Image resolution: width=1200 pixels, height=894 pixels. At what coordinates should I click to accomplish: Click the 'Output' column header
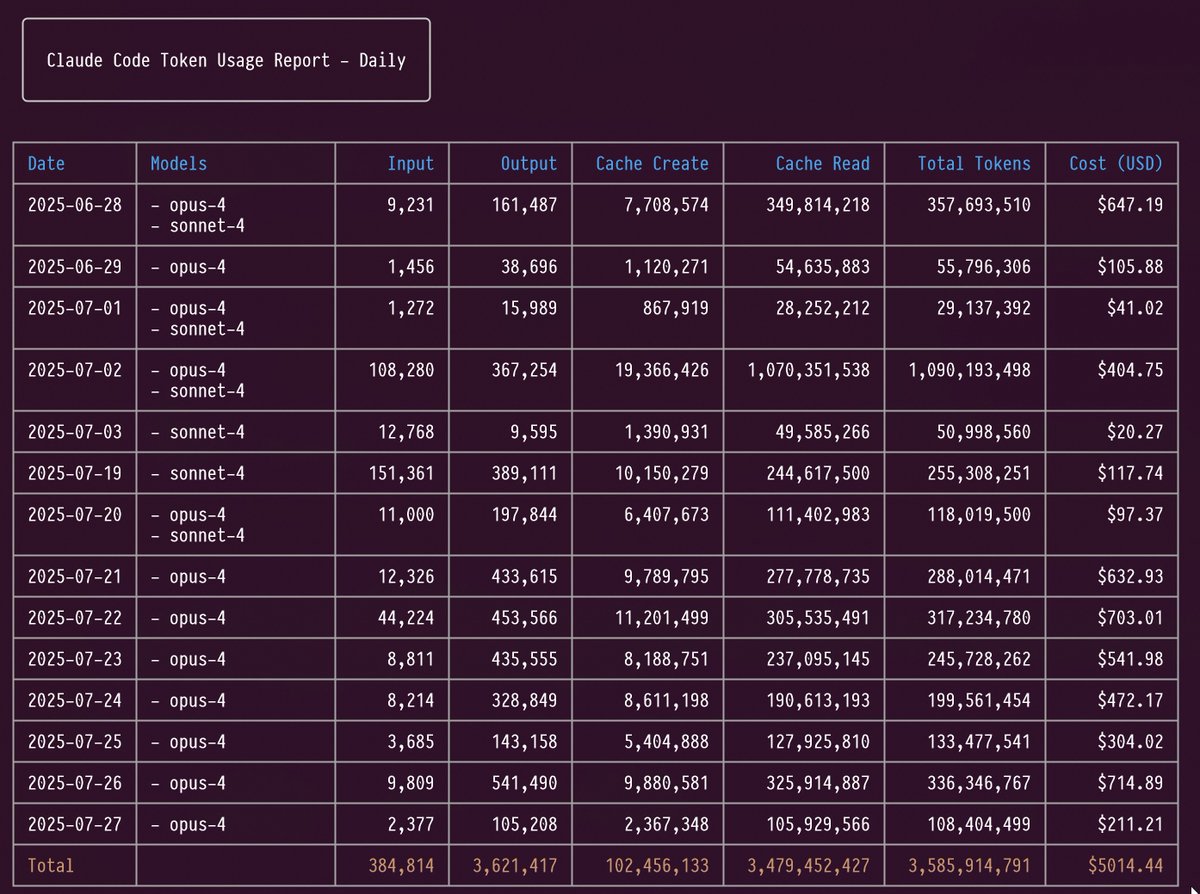click(529, 164)
